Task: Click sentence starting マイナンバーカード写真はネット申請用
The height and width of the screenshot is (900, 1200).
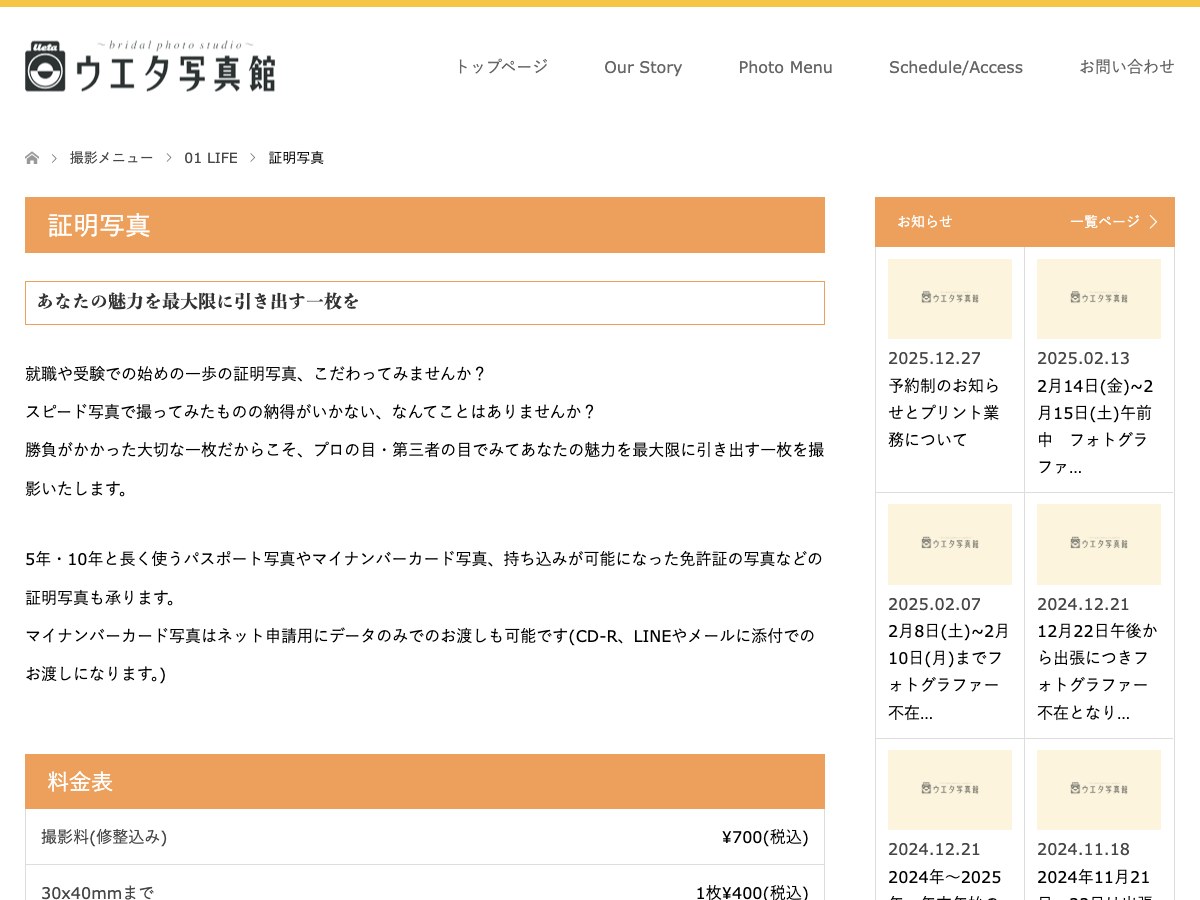Action: click(x=420, y=655)
